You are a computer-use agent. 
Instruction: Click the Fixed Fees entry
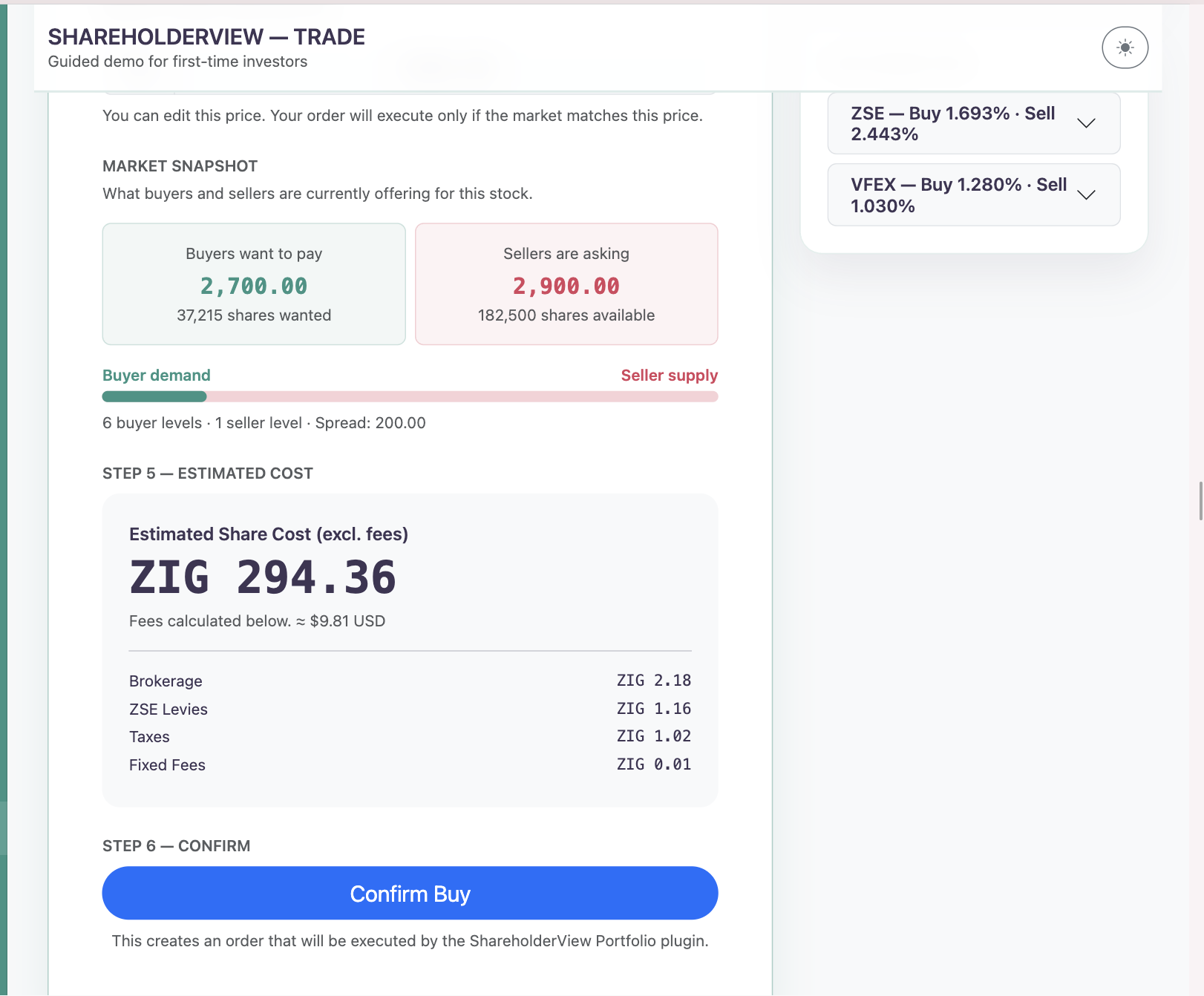410,764
